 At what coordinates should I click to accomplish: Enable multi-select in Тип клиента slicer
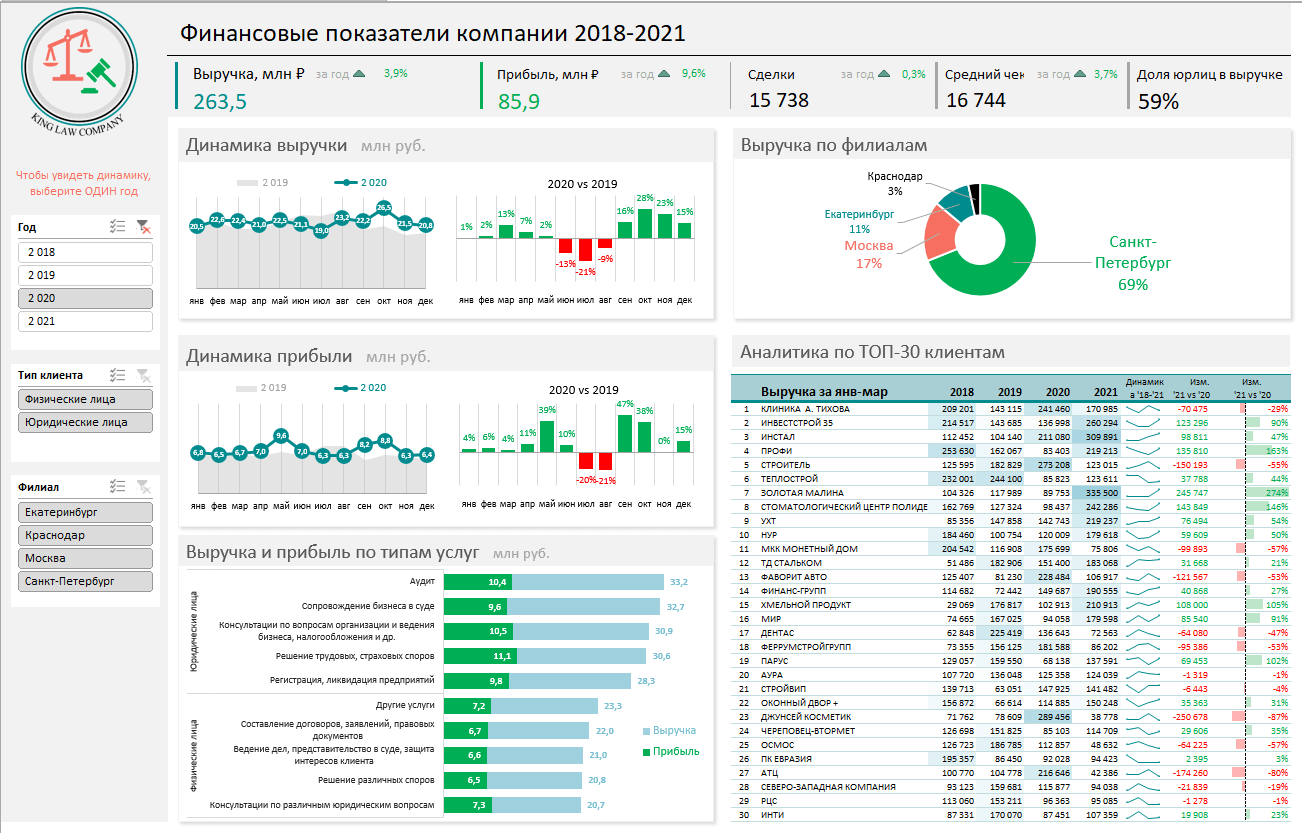point(118,375)
